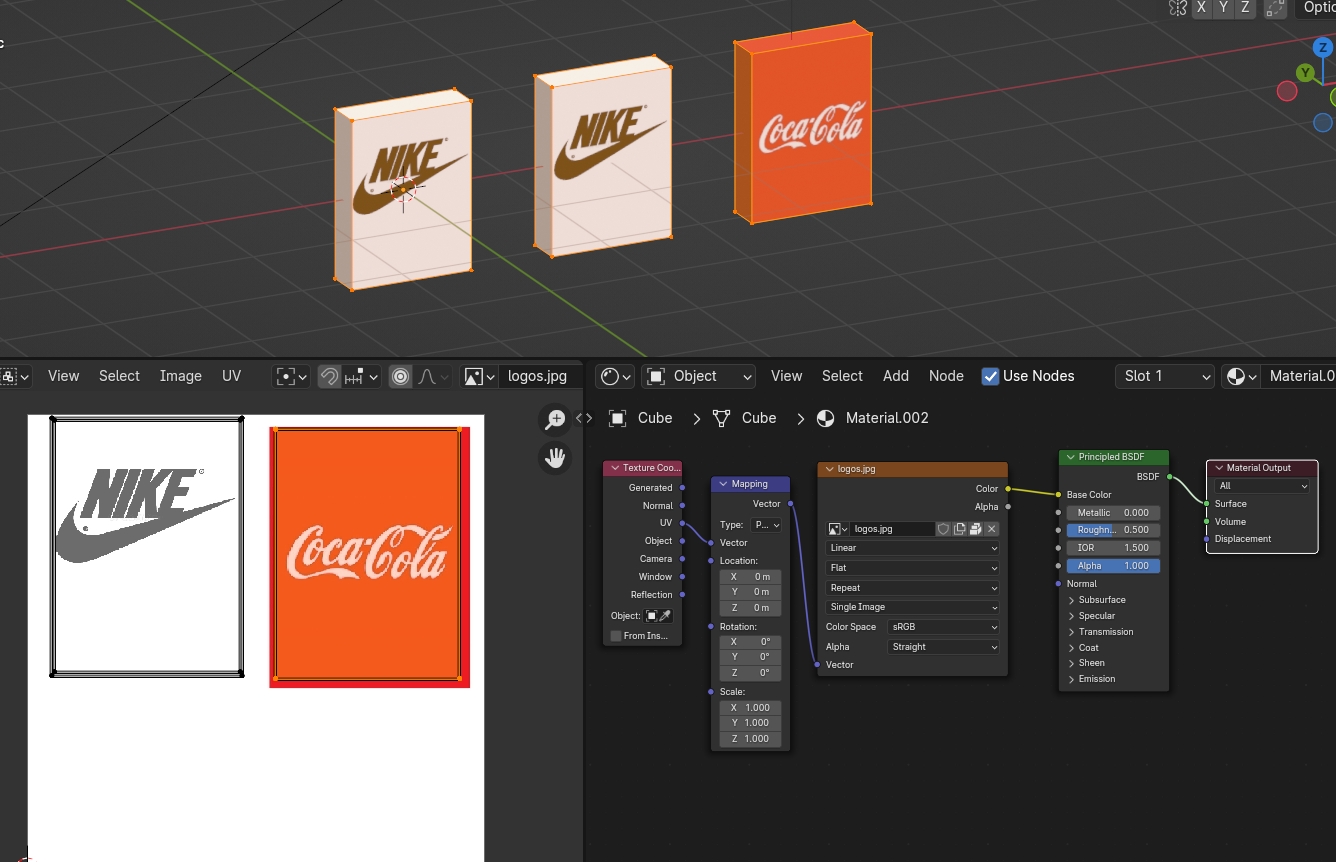
Task: Open the proportional falloff curve dropdown
Action: [x=432, y=376]
